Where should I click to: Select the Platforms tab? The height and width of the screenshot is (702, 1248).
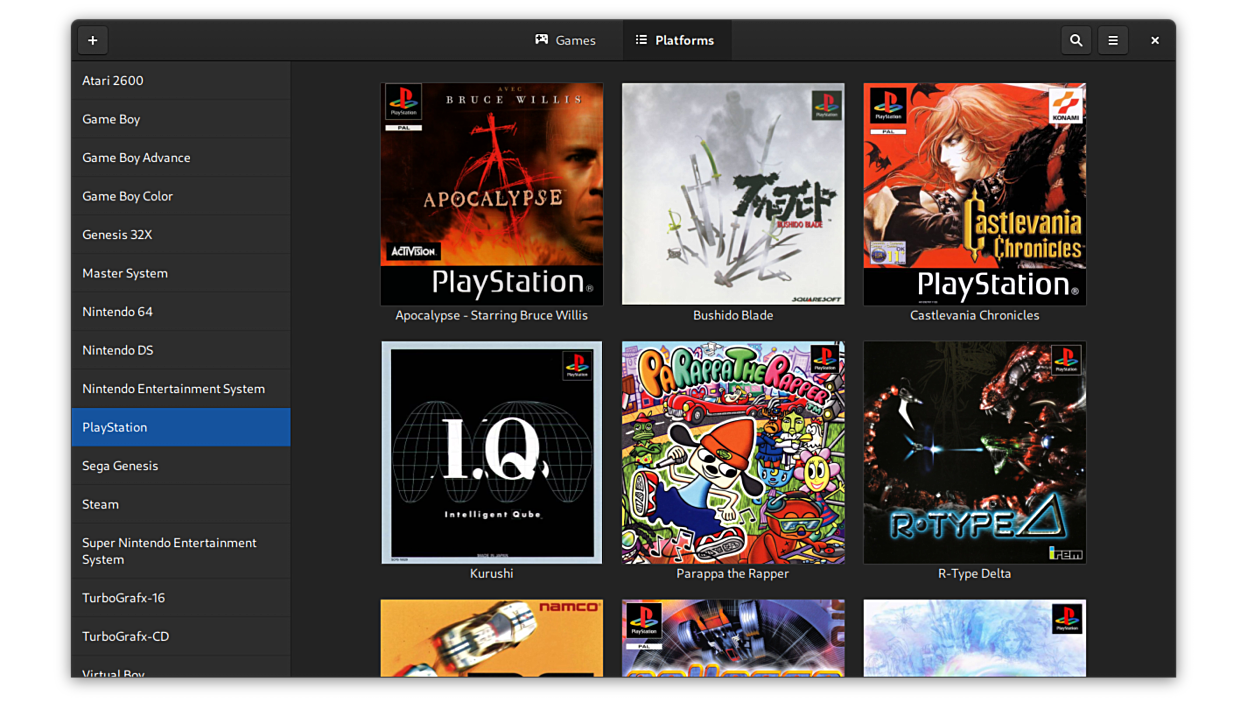675,40
